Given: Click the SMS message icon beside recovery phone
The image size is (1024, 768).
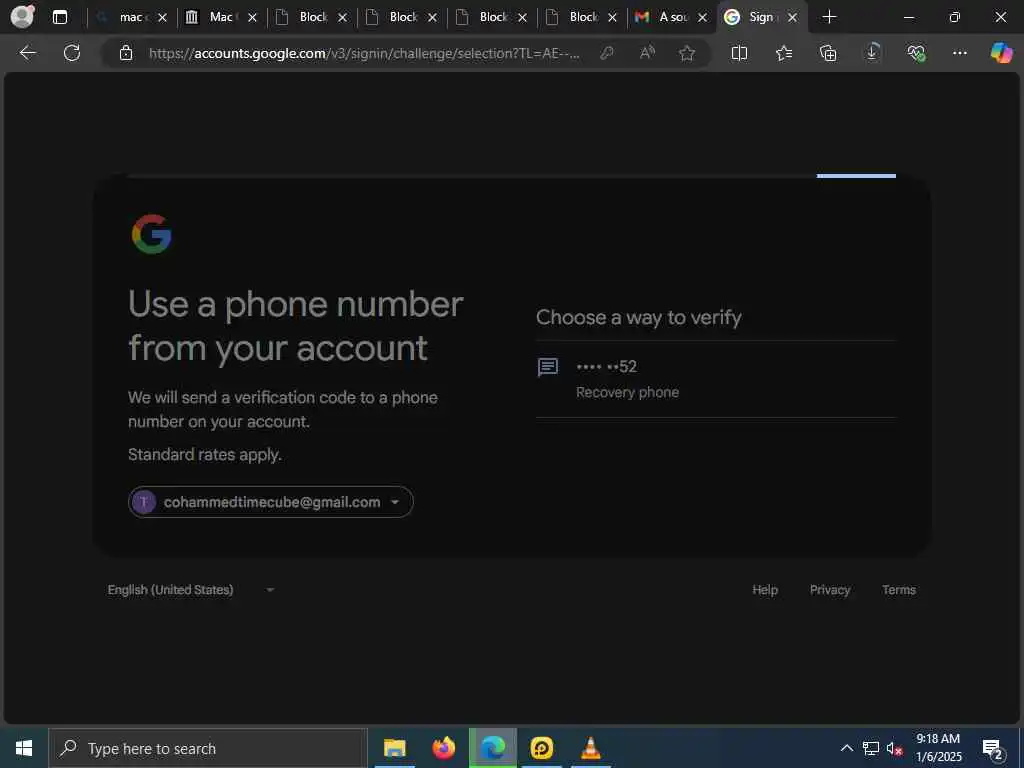Looking at the screenshot, I should 547,368.
